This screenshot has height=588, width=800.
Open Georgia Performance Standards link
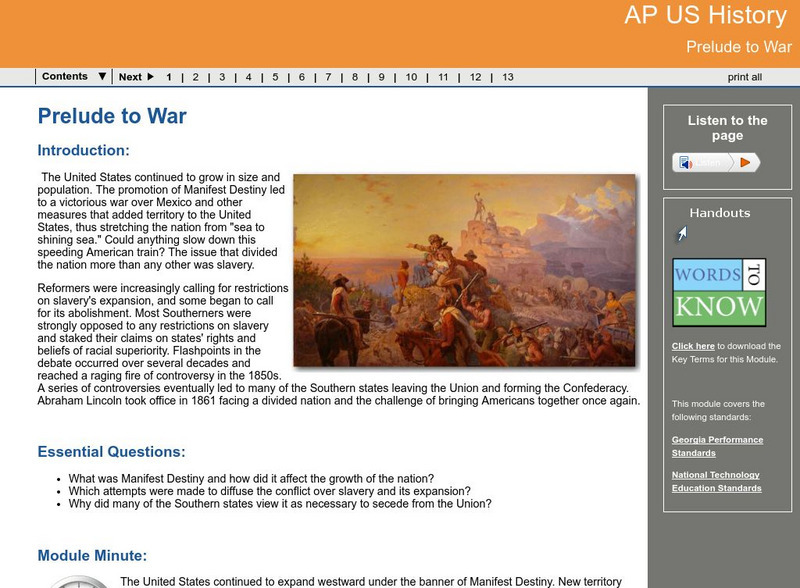717,446
